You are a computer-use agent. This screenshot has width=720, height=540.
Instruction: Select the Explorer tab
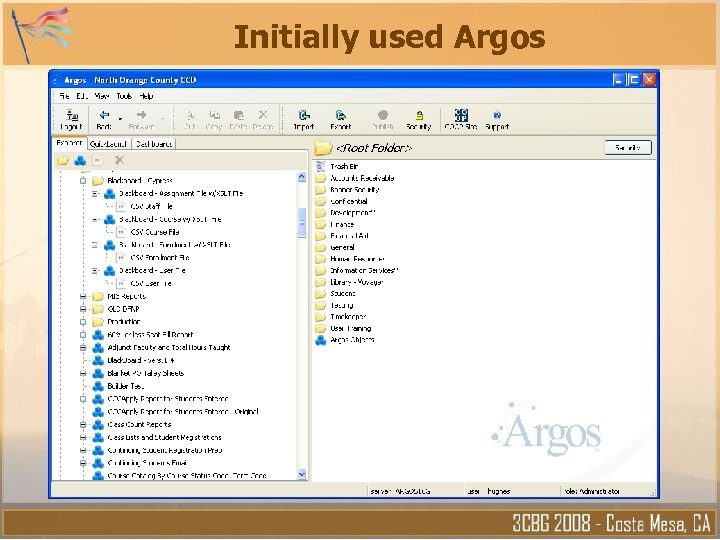(69, 143)
